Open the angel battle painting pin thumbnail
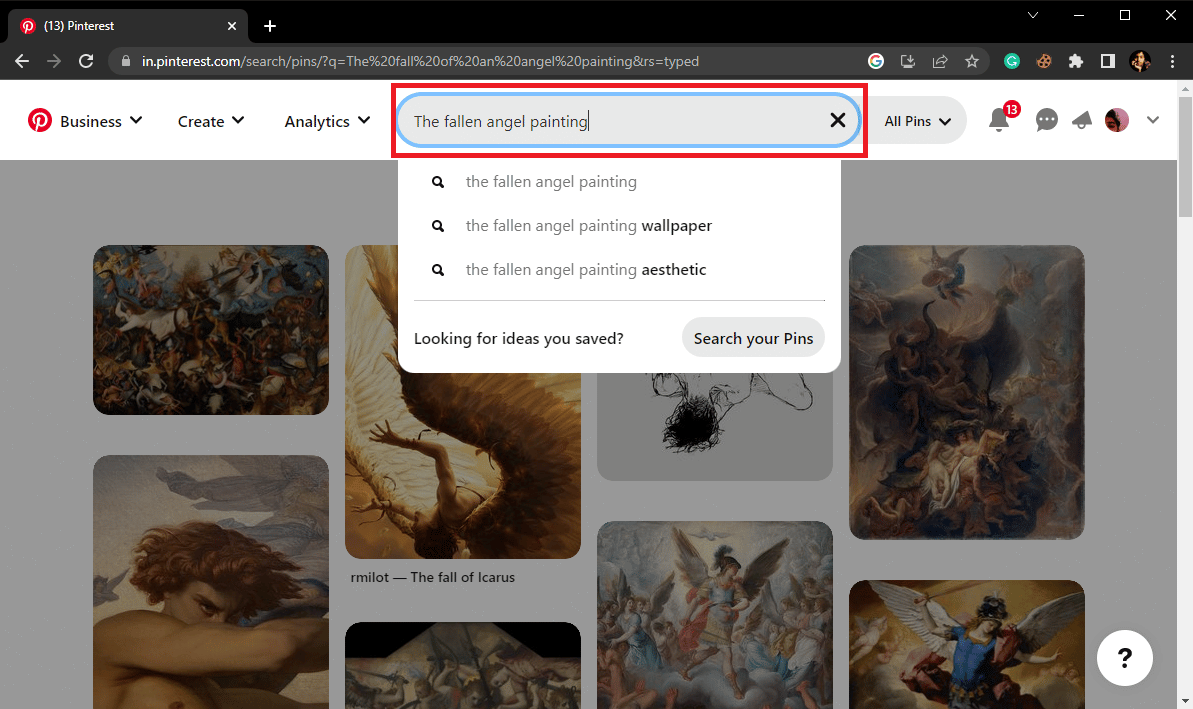The width and height of the screenshot is (1193, 709). pyautogui.click(x=211, y=329)
